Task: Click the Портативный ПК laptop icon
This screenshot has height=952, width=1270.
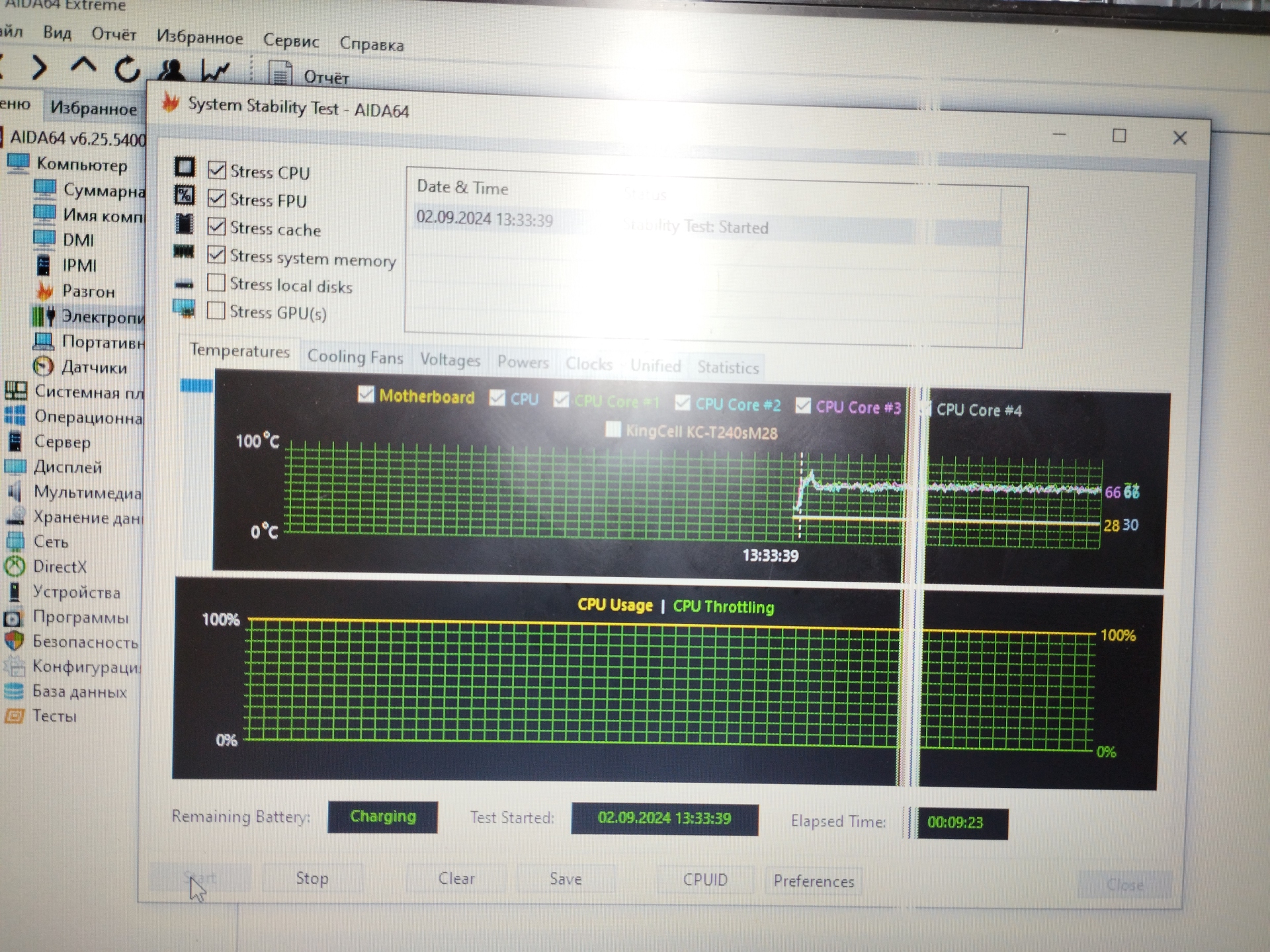Action: [44, 341]
